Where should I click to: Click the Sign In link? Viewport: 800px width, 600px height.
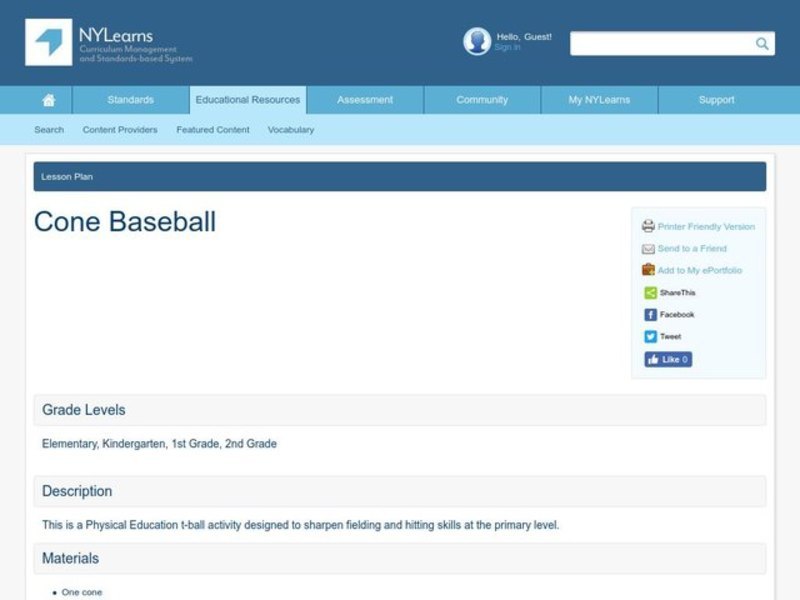point(507,46)
